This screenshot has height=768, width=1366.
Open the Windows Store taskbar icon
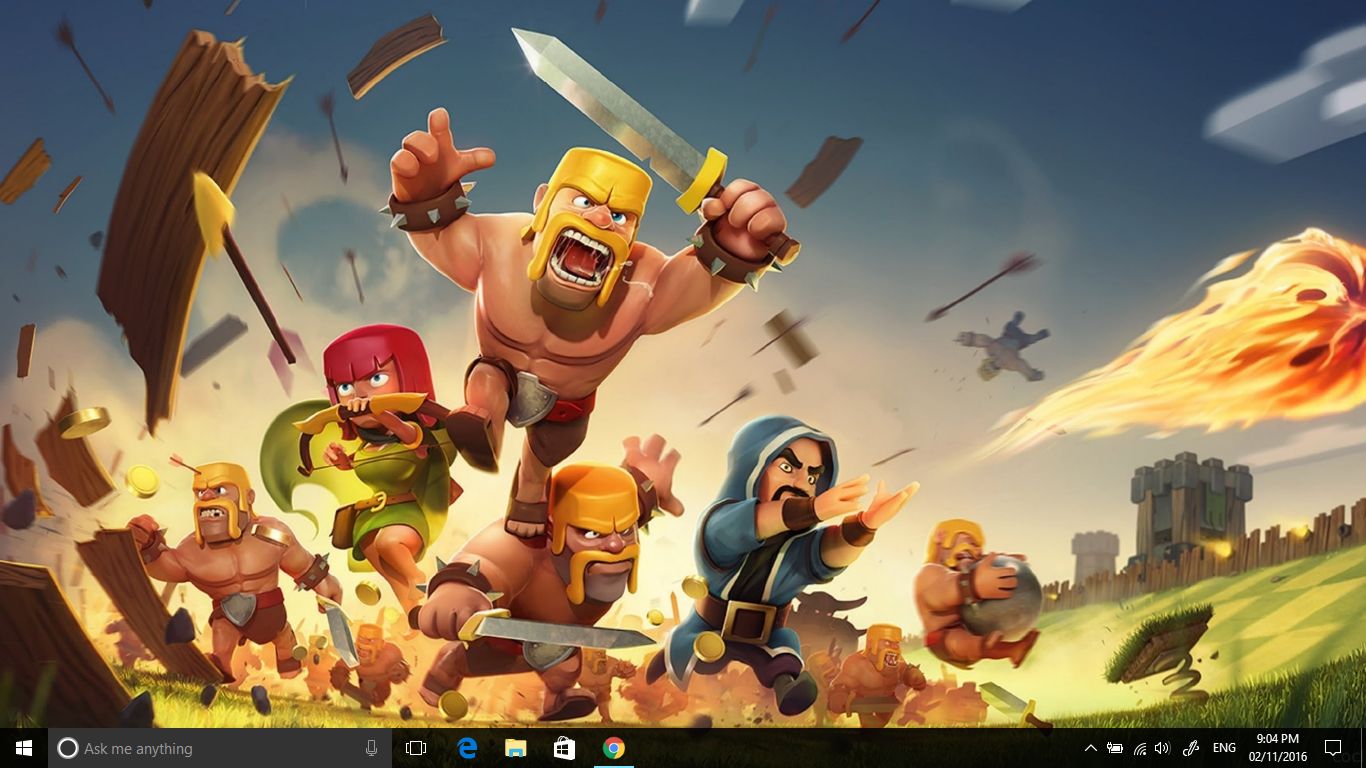[565, 748]
